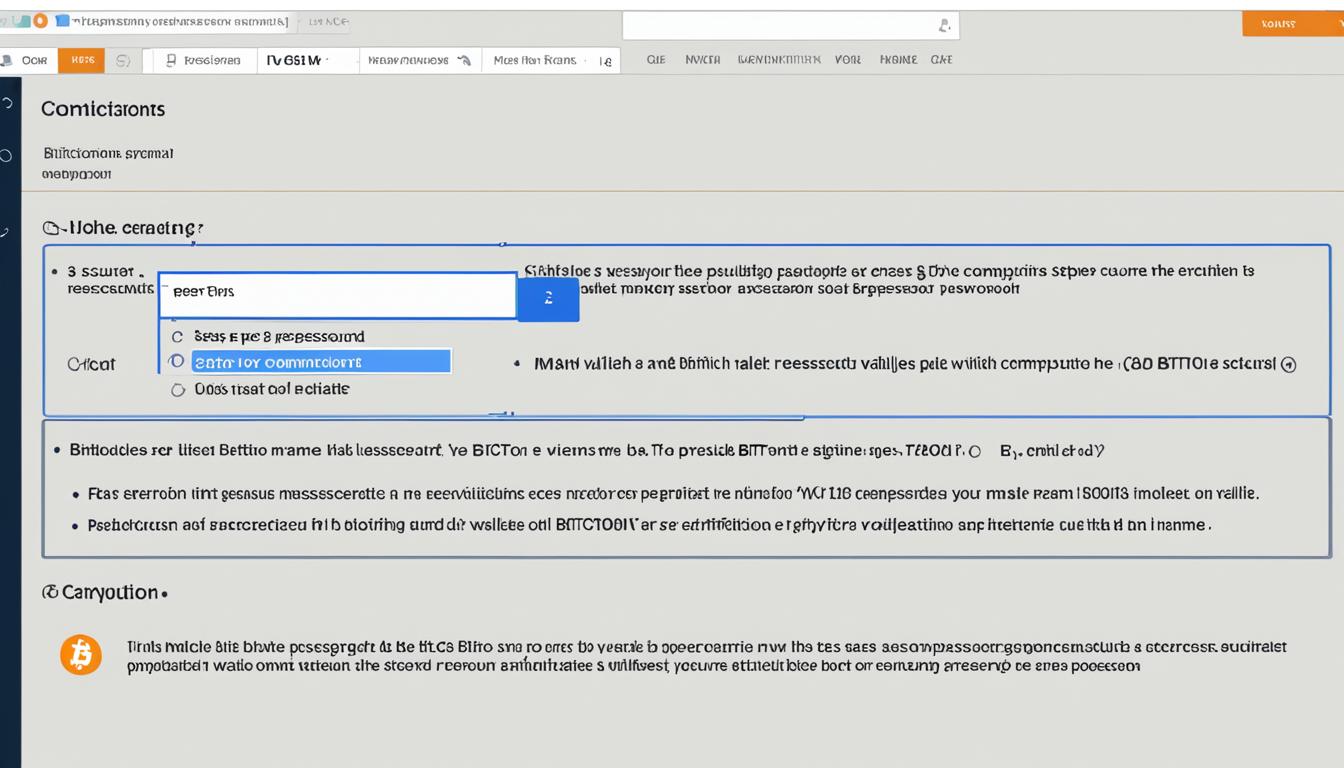
Task: Click the orange Bitcoin logo icon
Action: tap(81, 655)
